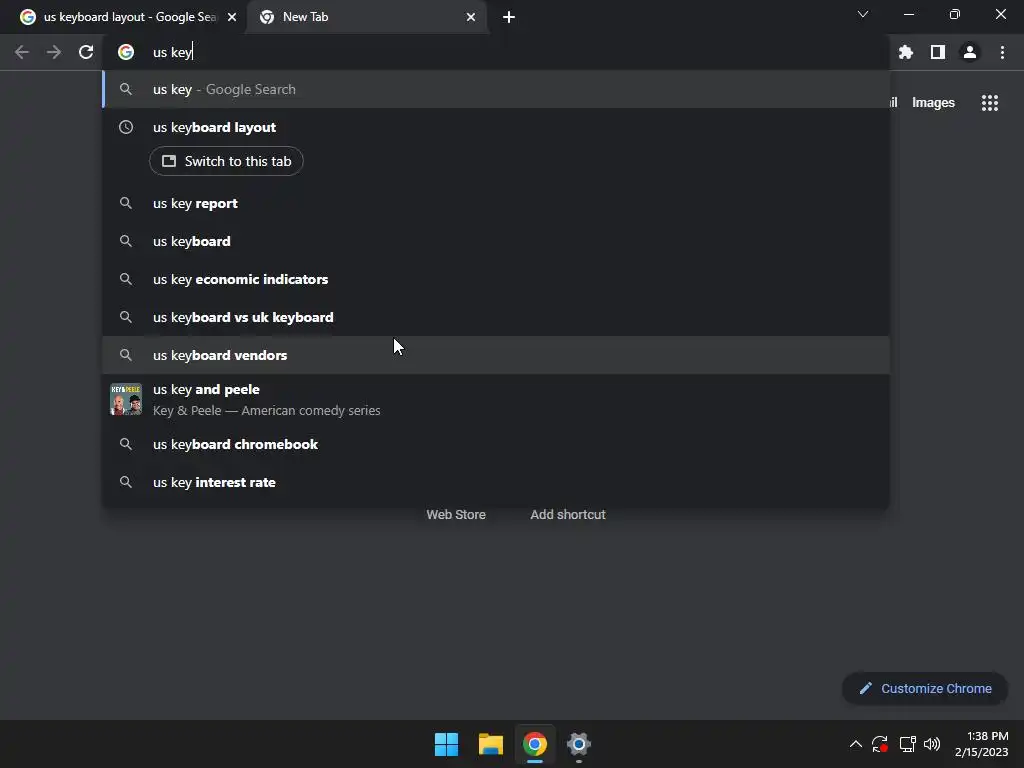
Task: Click the address bar text 'us key'
Action: 172,52
